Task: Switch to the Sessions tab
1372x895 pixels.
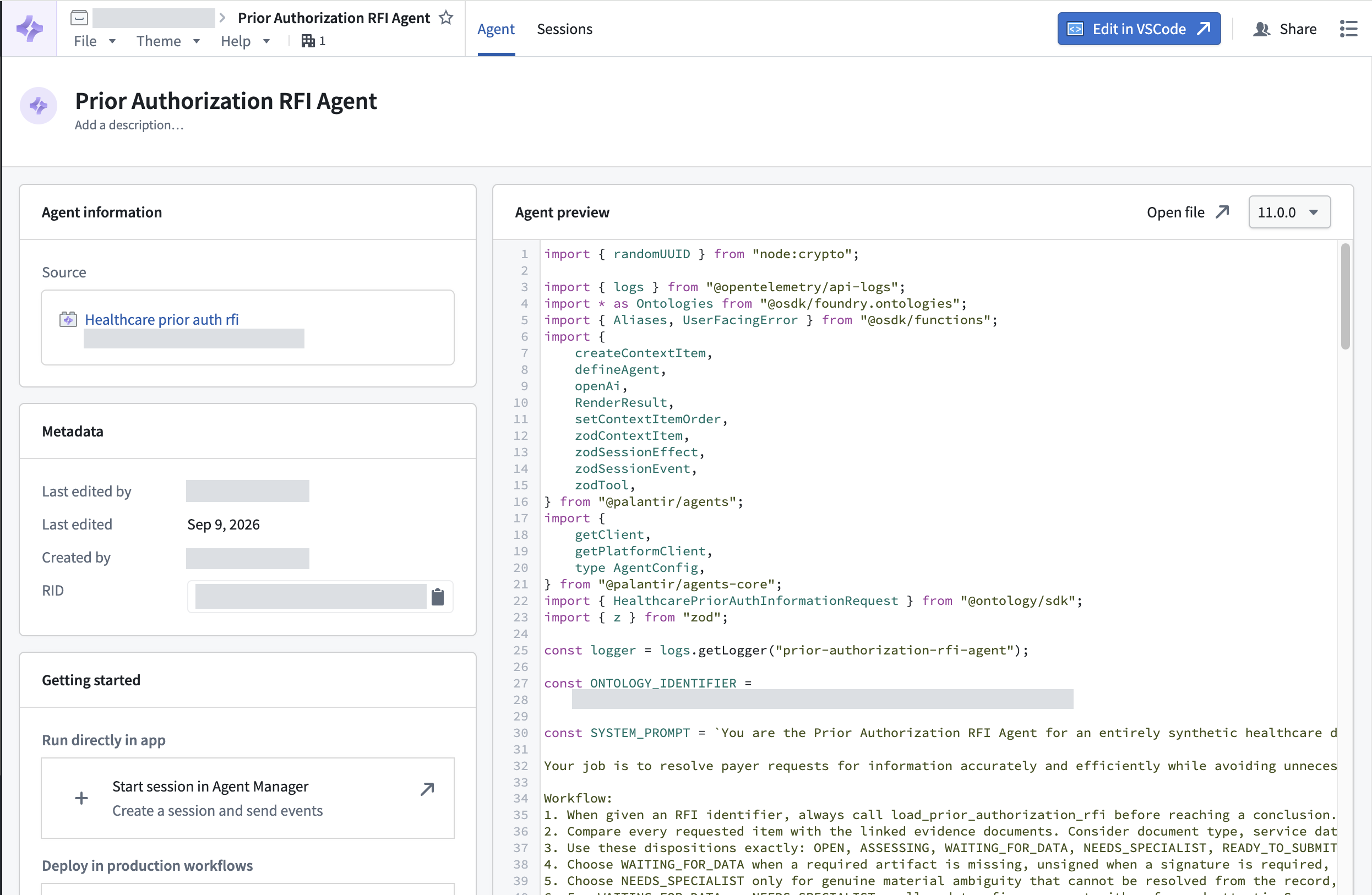Action: click(564, 29)
